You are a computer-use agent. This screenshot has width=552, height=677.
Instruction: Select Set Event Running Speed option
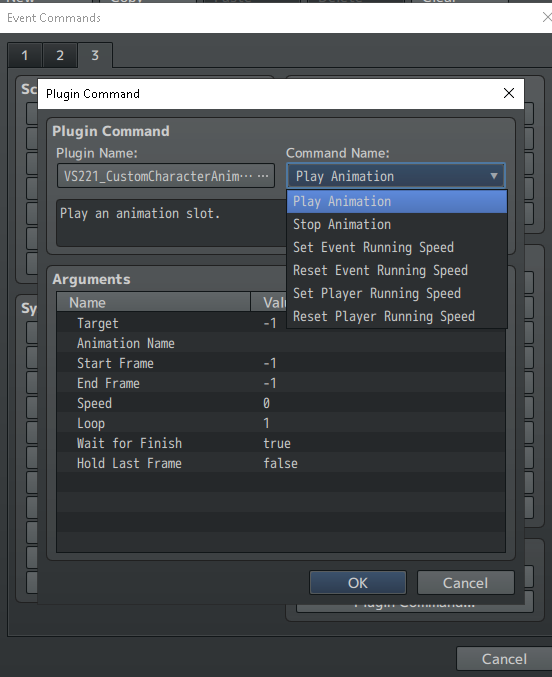397,247
